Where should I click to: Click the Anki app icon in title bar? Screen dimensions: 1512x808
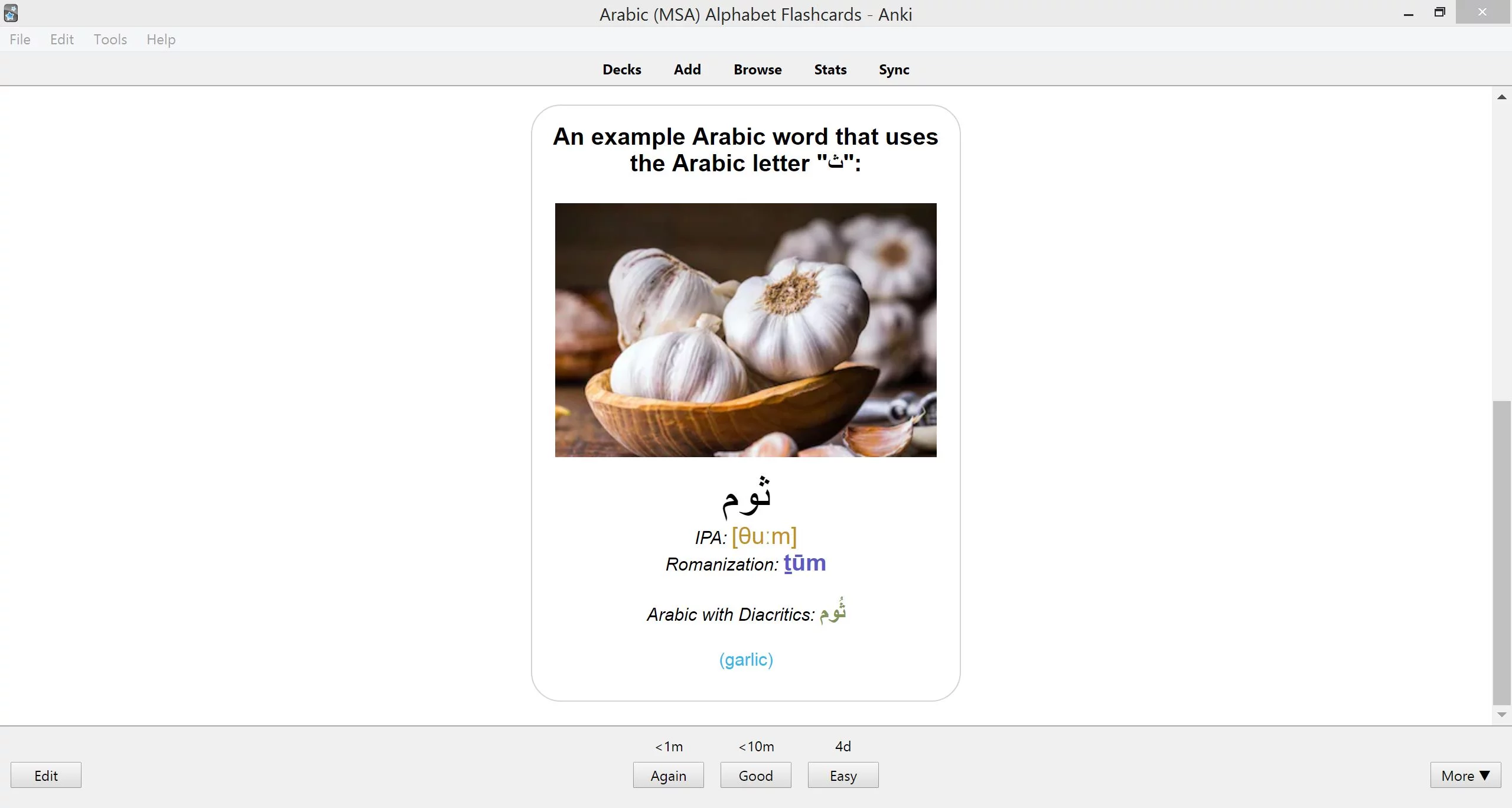(x=11, y=13)
